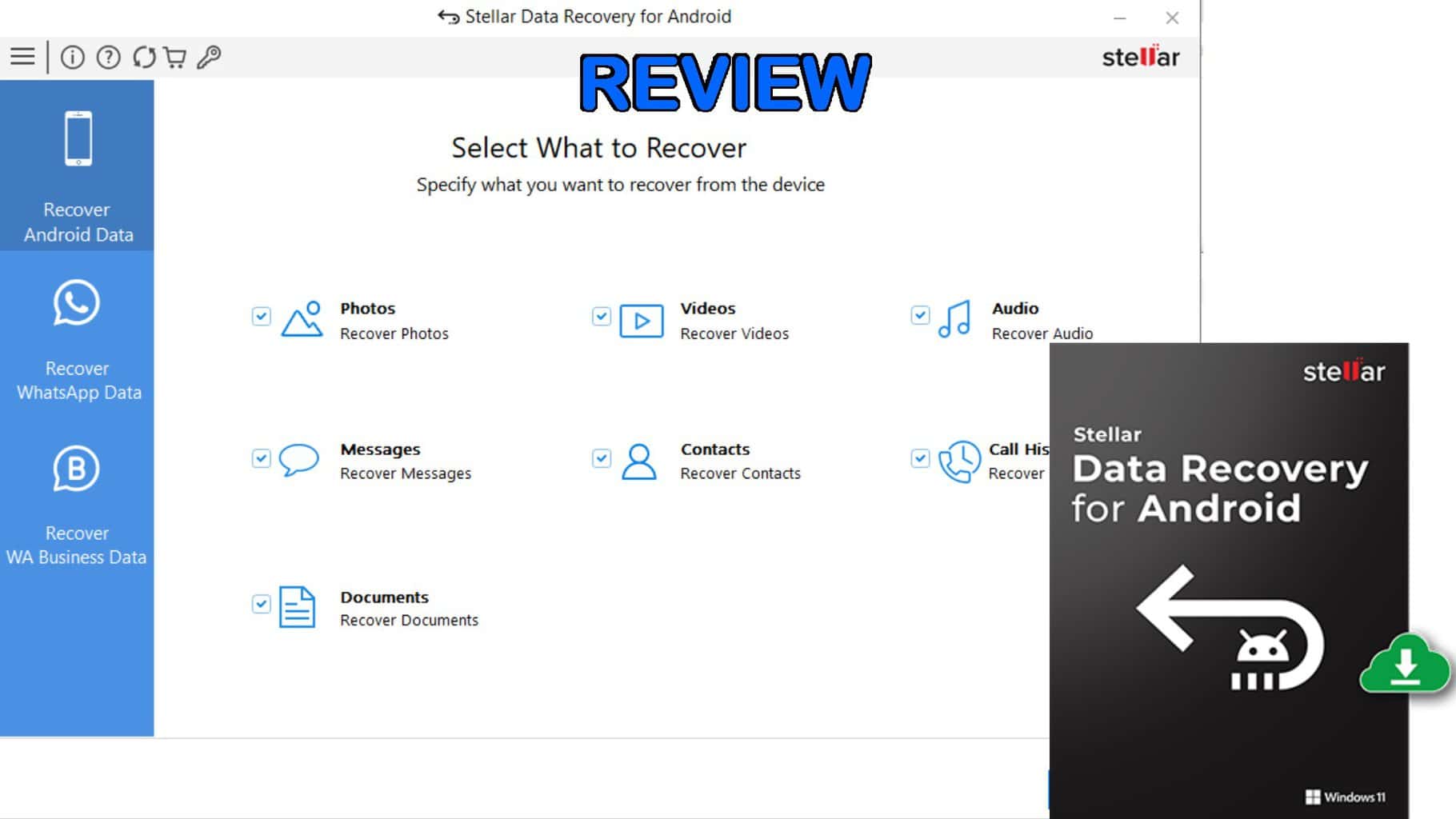Uncheck the Videos checkbox
Image resolution: width=1456 pixels, height=819 pixels.
[x=602, y=316]
